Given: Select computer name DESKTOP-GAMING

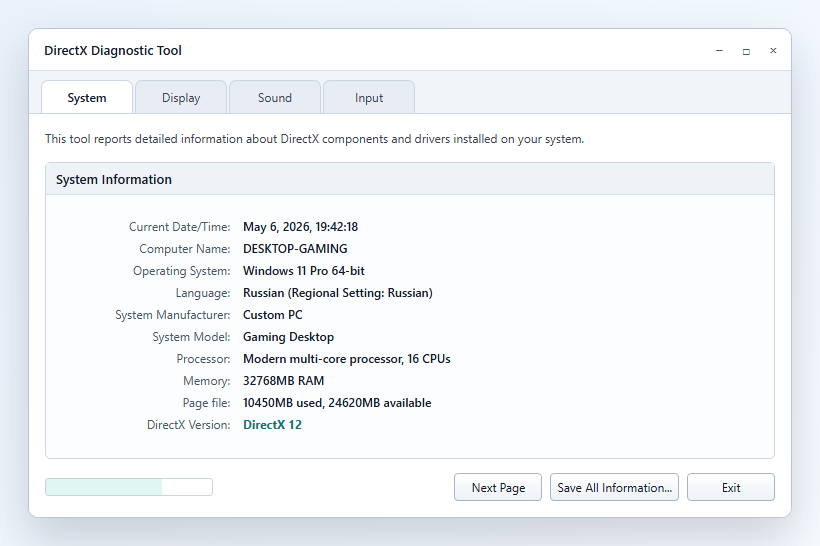Looking at the screenshot, I should tap(295, 249).
